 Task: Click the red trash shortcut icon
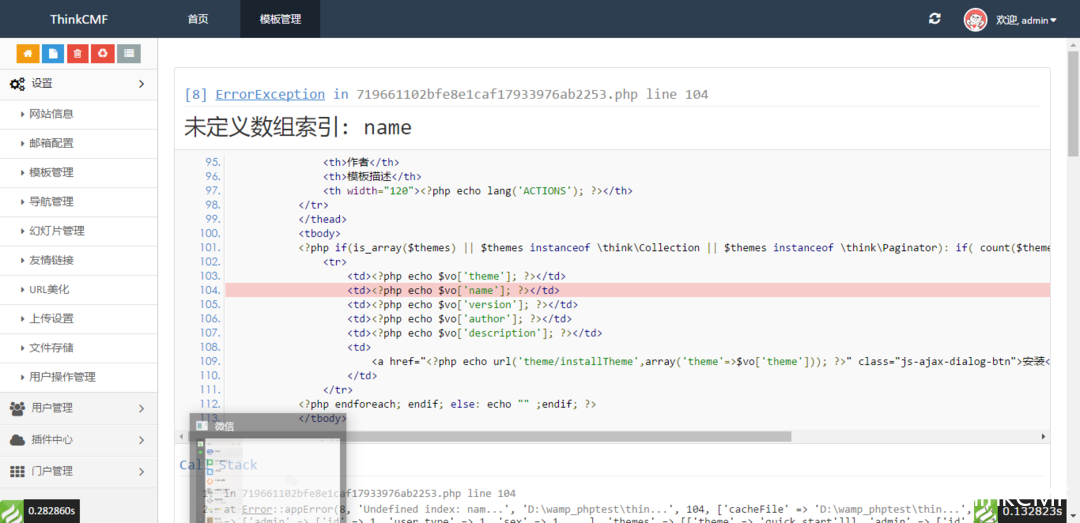[78, 54]
